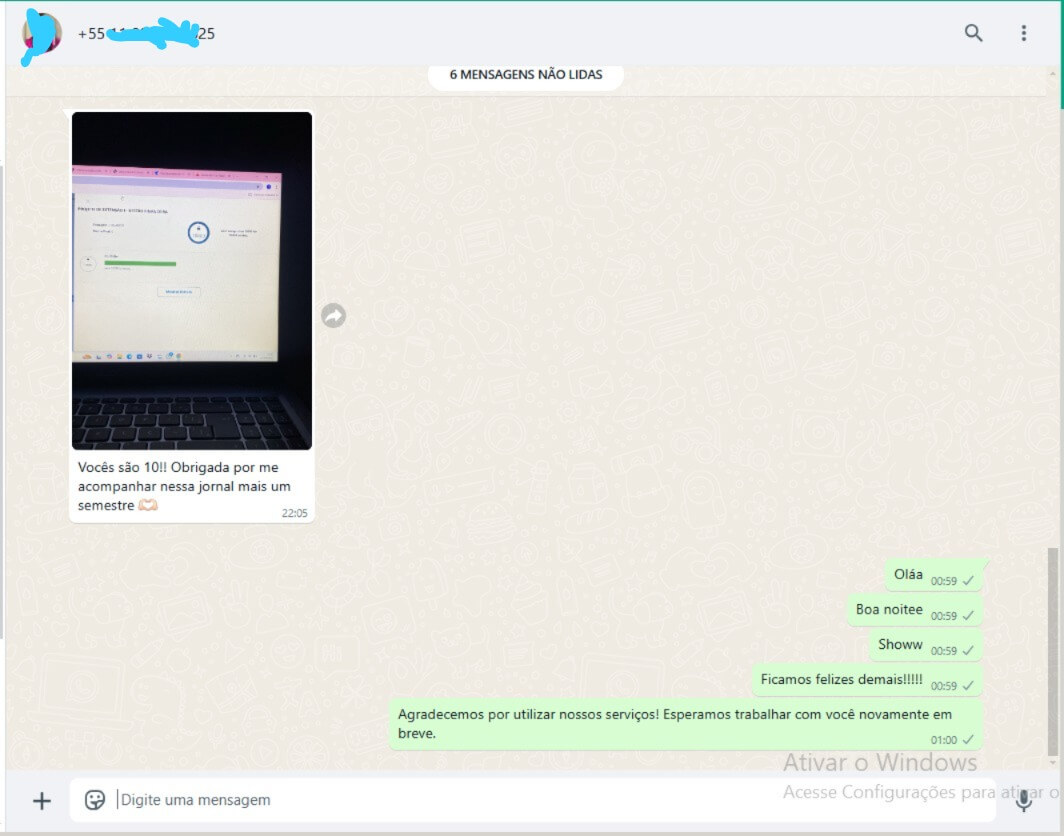Click the checkmark on the 01:00 message
The width and height of the screenshot is (1064, 836).
coord(968,741)
